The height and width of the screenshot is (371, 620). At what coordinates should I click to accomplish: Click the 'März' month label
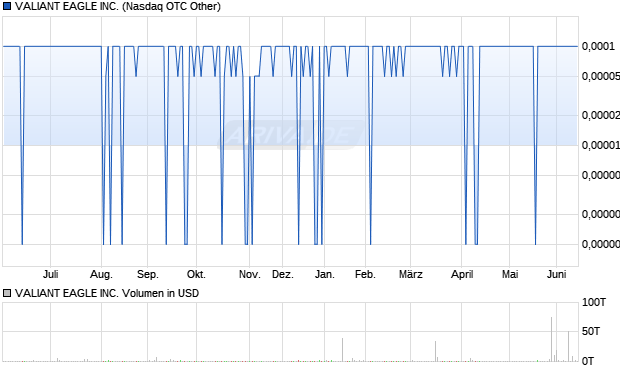[410, 274]
